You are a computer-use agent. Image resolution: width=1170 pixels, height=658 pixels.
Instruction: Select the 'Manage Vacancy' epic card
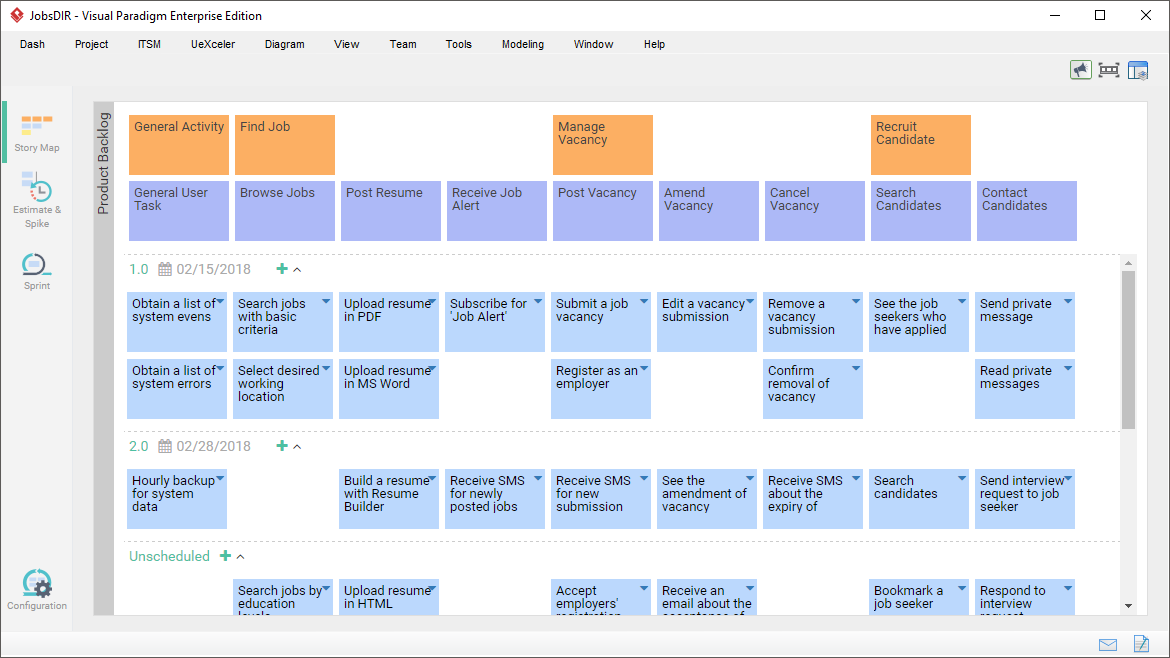tap(602, 145)
